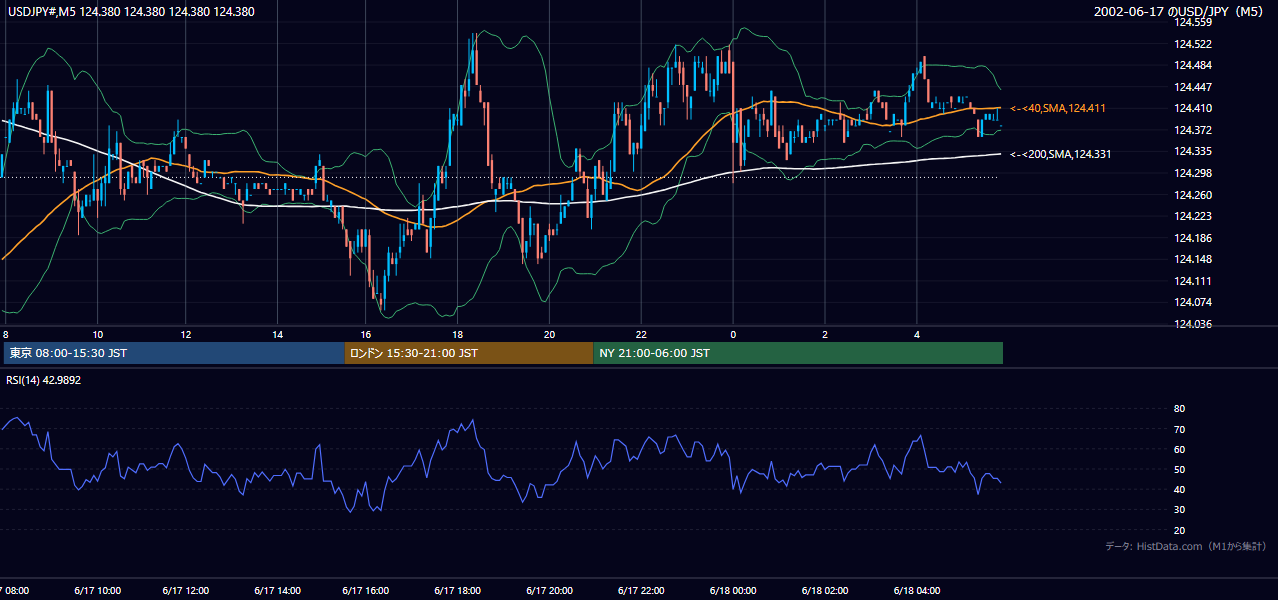Click price axis value 124.260
The width and height of the screenshot is (1278, 600).
[1192, 195]
